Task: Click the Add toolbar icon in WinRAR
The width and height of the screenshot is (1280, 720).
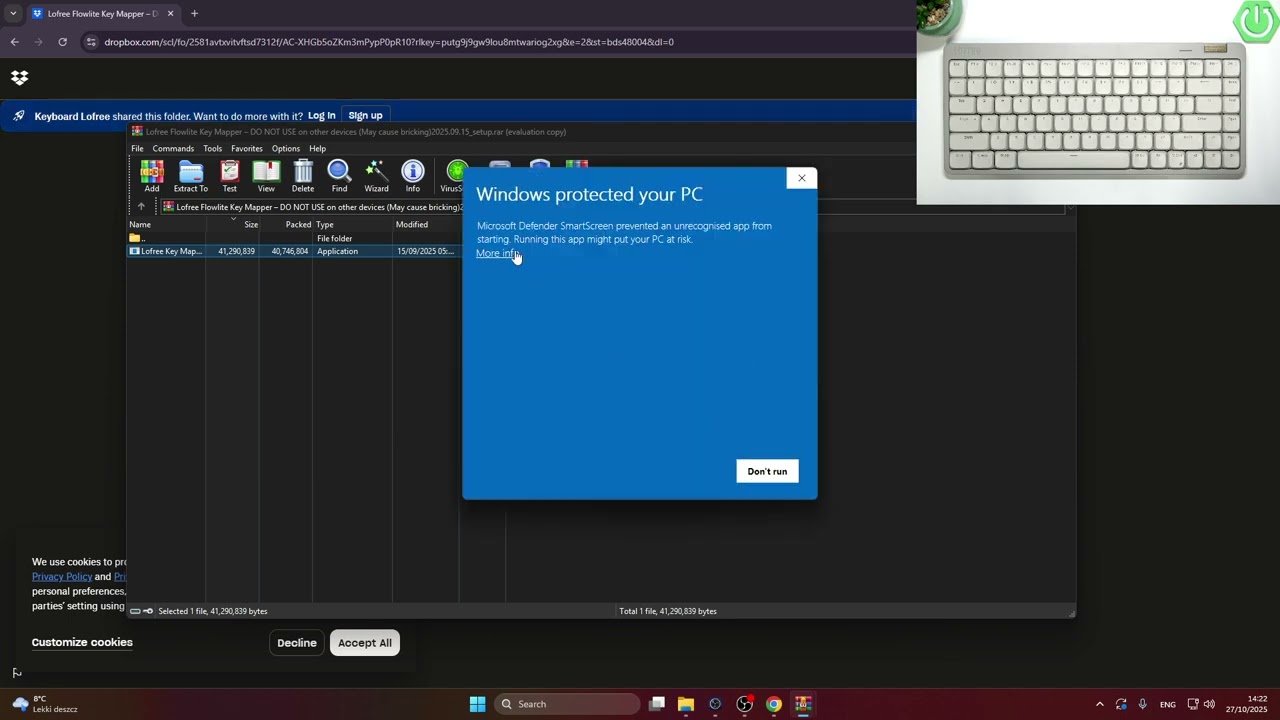Action: (x=152, y=176)
